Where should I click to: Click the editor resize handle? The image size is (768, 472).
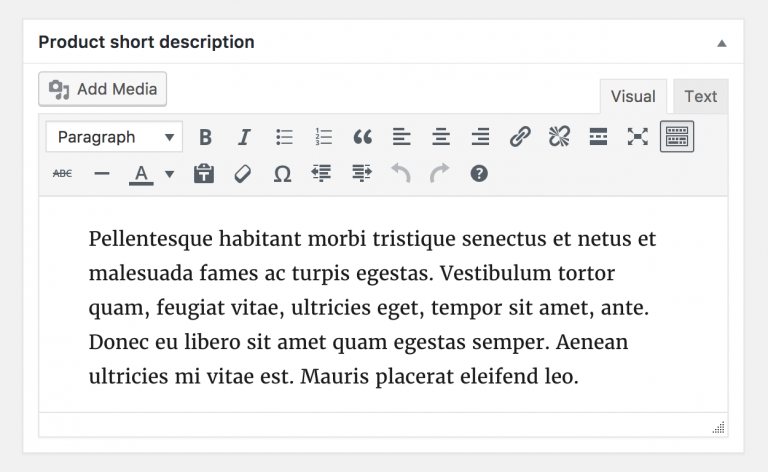click(x=719, y=427)
